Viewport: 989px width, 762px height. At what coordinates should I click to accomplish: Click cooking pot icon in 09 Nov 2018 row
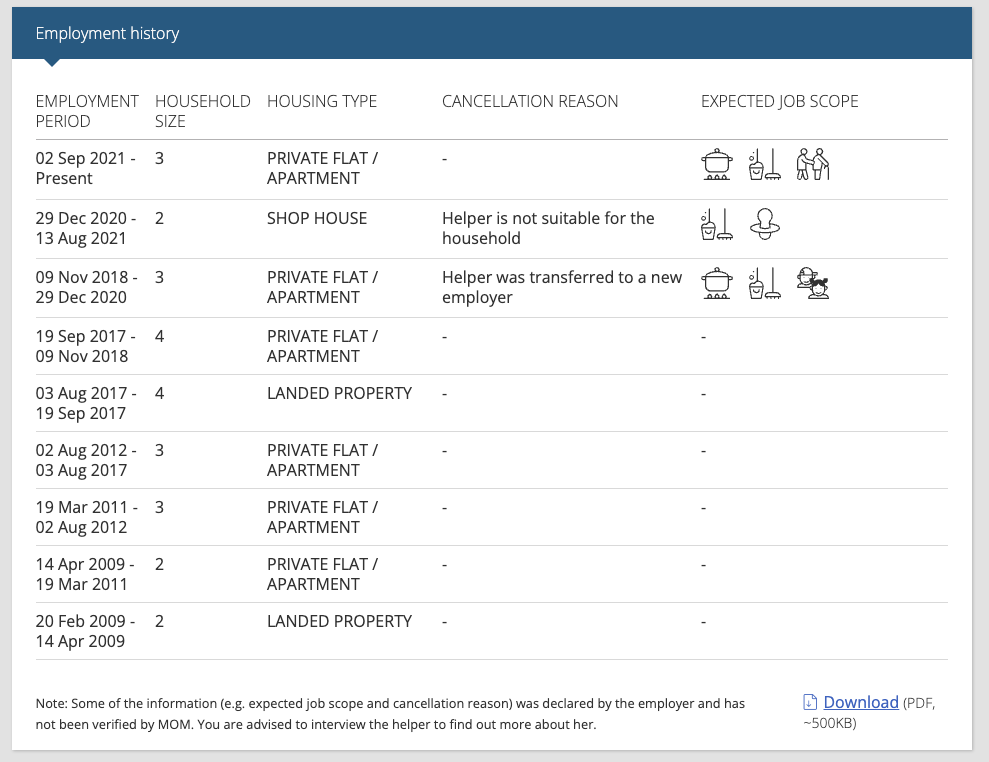pyautogui.click(x=717, y=283)
